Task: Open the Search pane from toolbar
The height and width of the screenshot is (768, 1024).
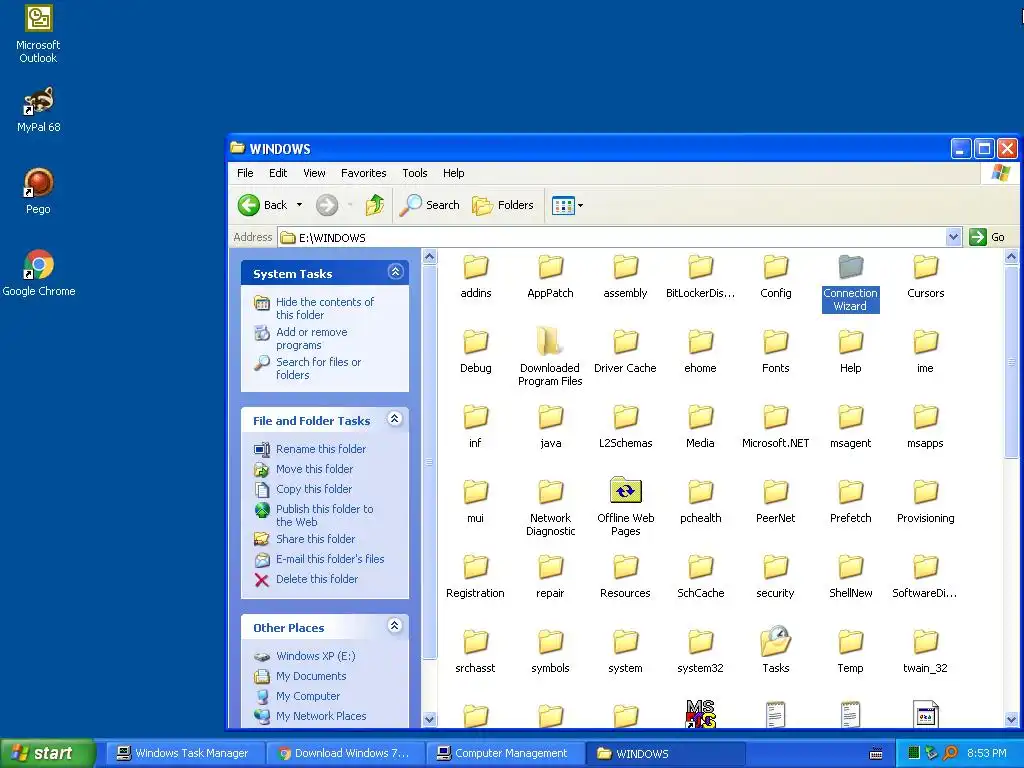Action: point(430,205)
